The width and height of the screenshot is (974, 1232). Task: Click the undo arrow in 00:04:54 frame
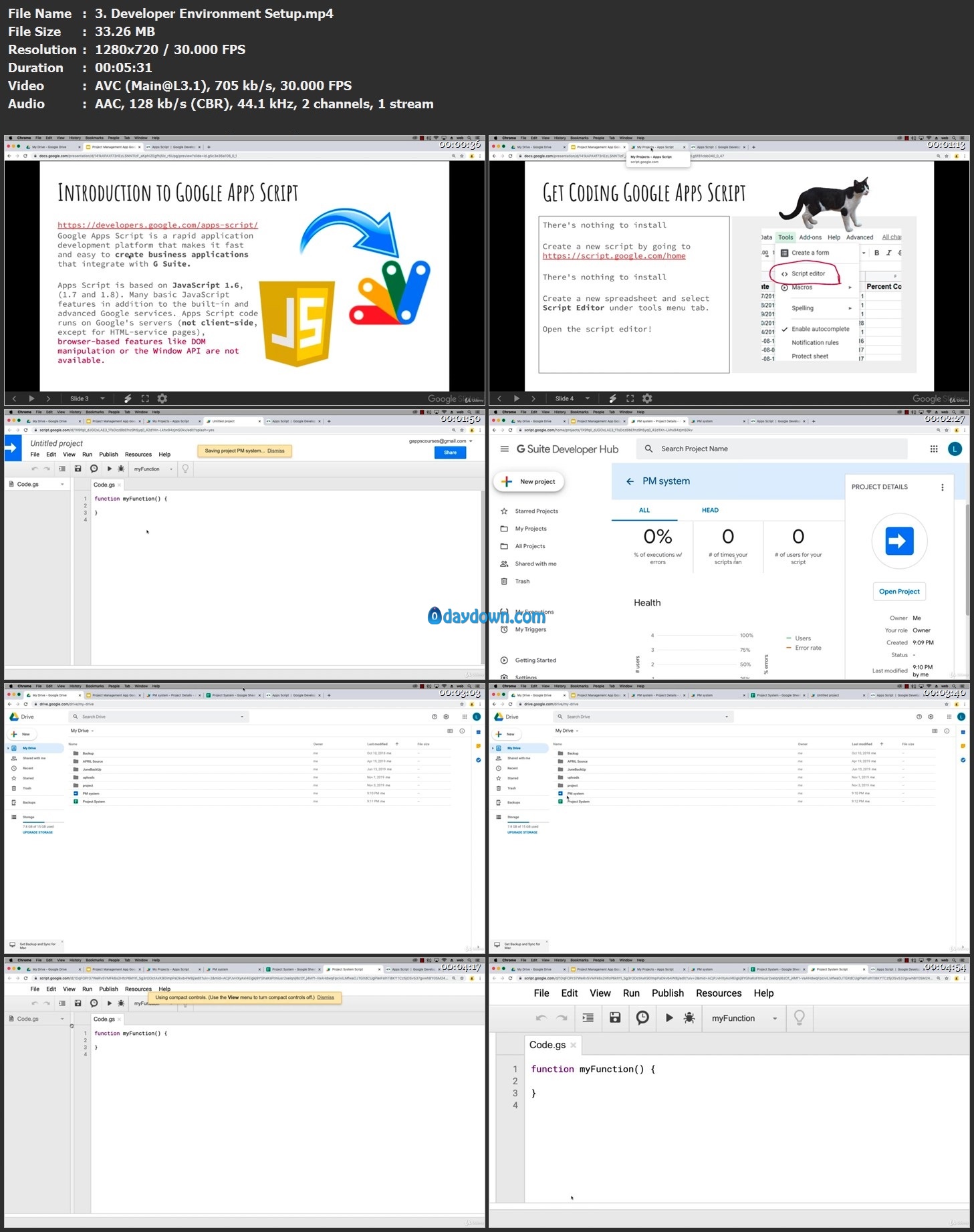(541, 1018)
